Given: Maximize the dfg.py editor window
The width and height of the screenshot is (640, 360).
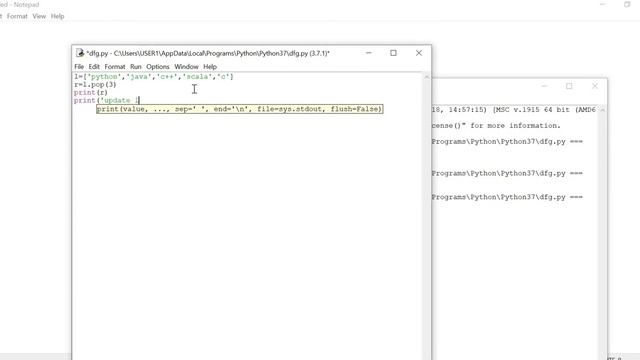Looking at the screenshot, I should coord(393,53).
